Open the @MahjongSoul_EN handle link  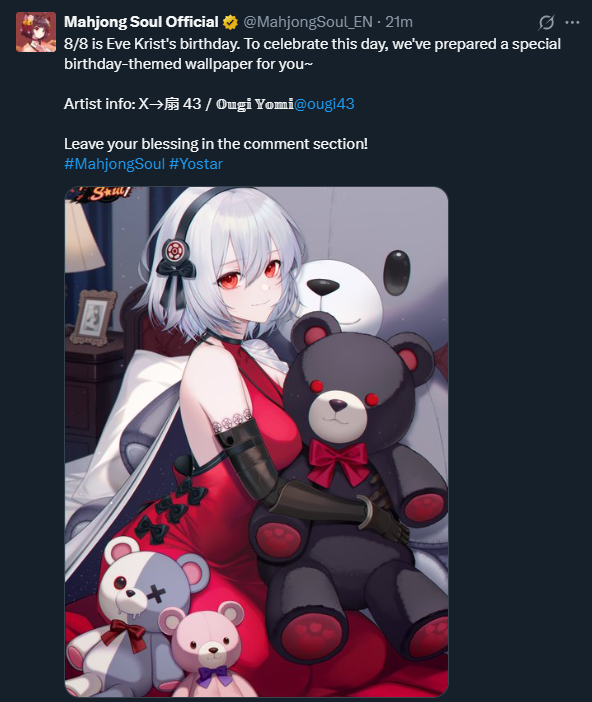pyautogui.click(x=308, y=22)
